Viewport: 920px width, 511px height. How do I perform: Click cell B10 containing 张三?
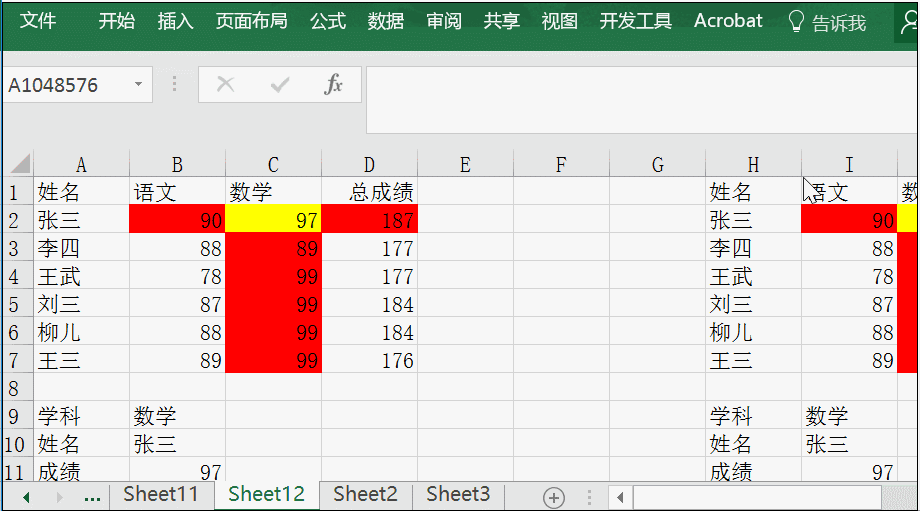pos(177,444)
